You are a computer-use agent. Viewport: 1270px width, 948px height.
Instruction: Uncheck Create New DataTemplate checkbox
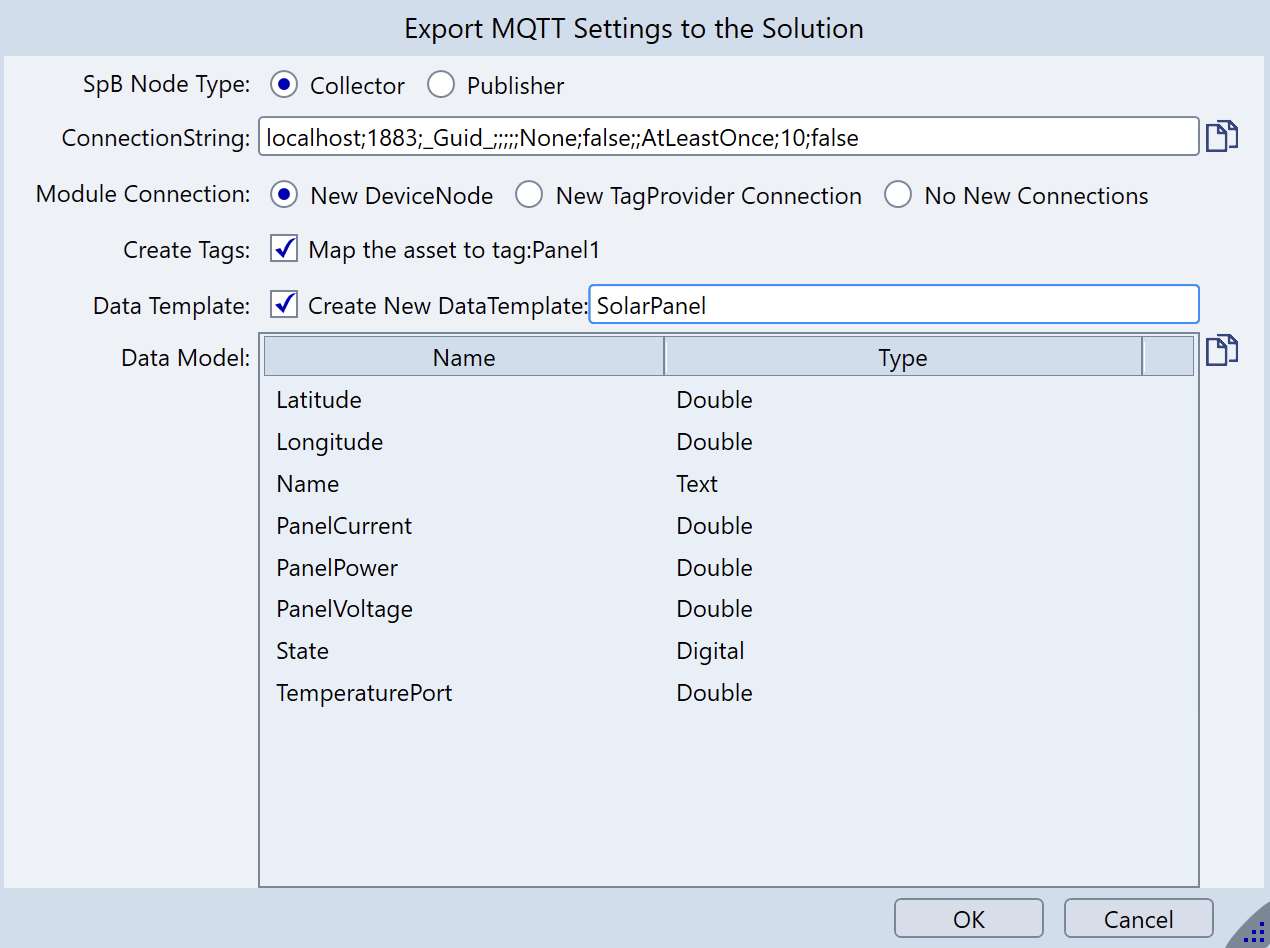coord(284,304)
